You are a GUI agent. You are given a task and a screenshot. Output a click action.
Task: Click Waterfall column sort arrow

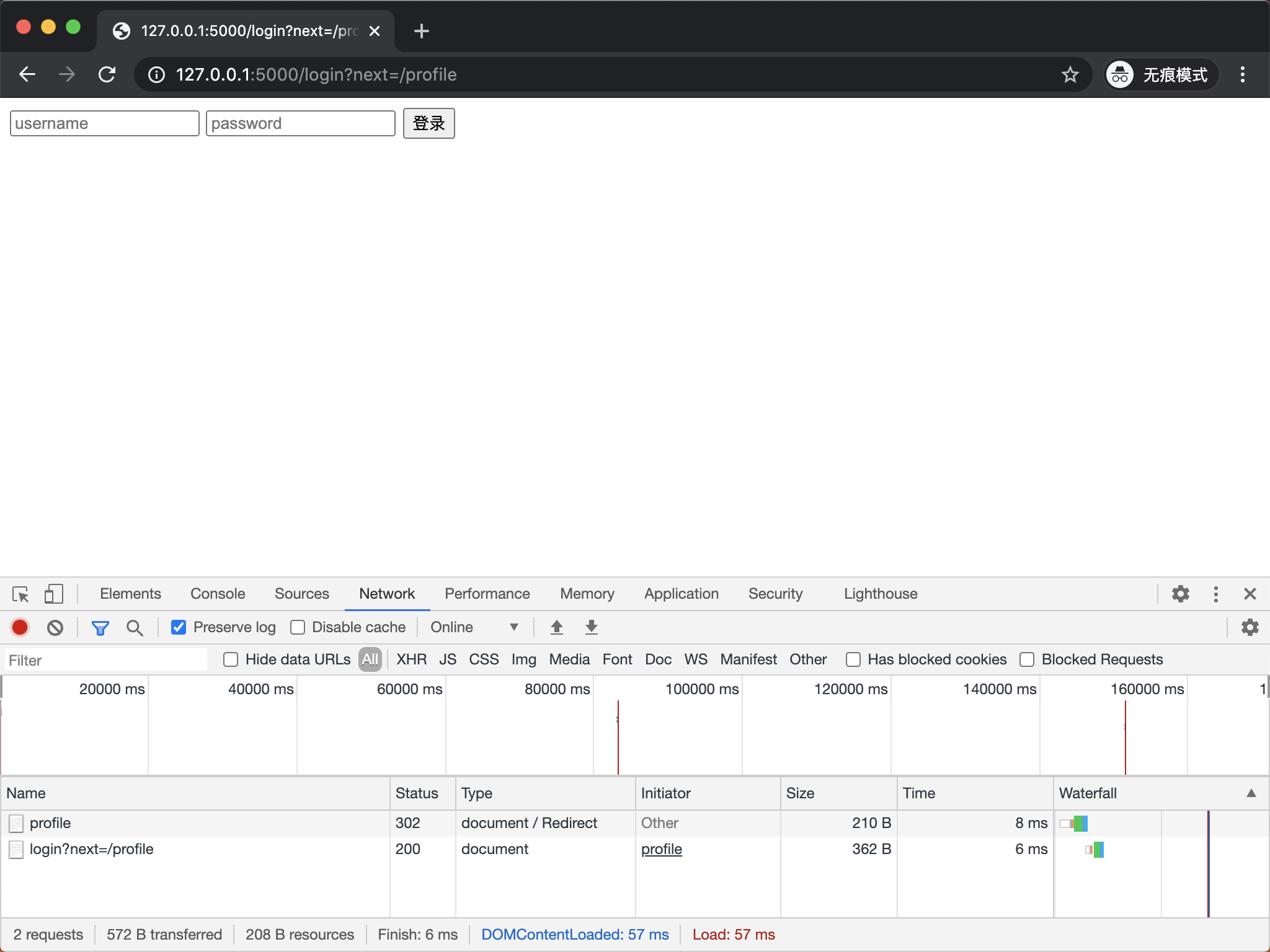(x=1251, y=793)
